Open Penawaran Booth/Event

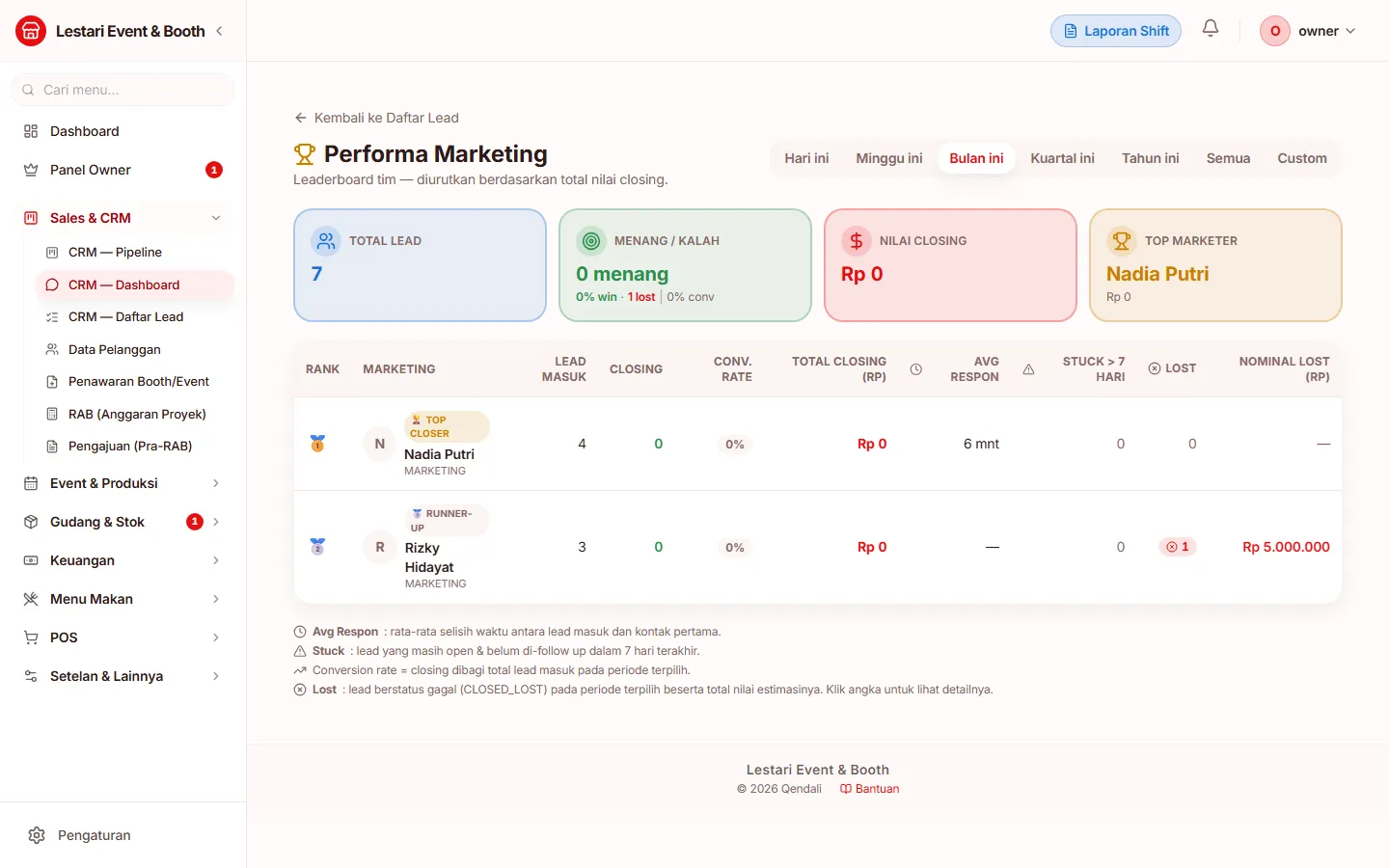[135, 381]
